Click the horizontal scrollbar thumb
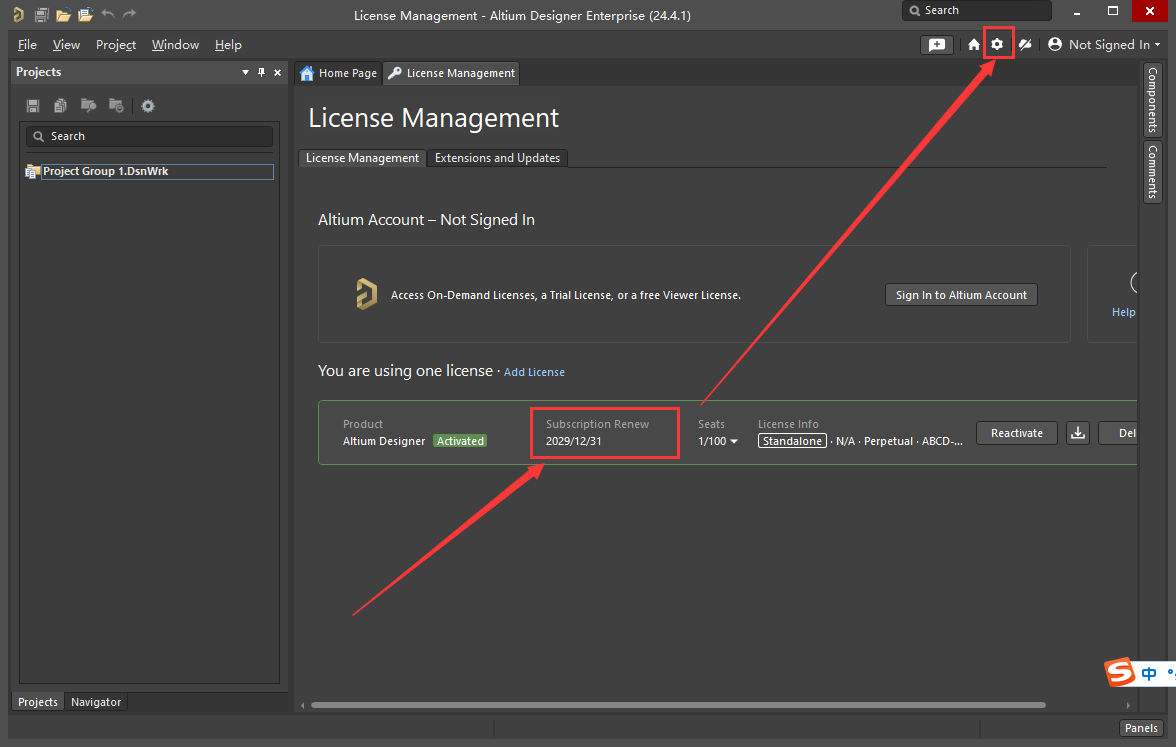The image size is (1176, 747). click(x=678, y=705)
